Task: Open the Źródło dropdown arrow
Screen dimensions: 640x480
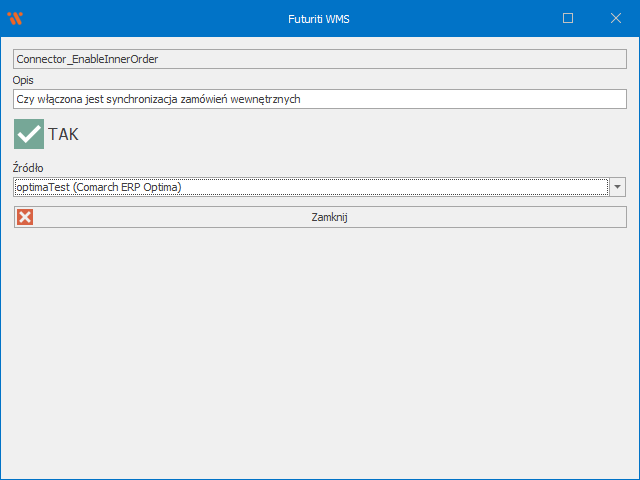Action: (x=617, y=187)
